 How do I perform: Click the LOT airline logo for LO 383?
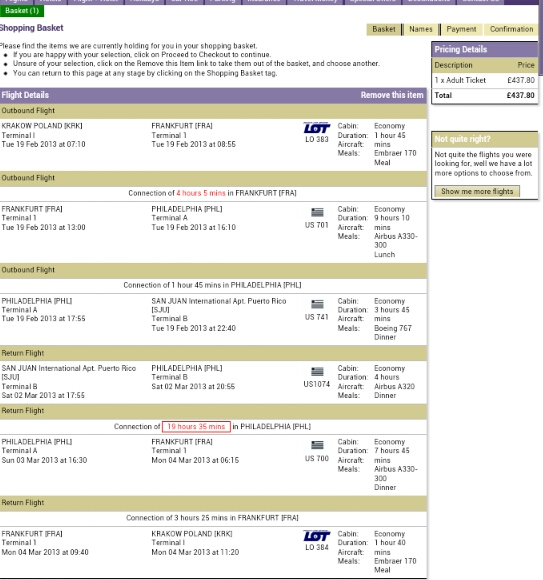(317, 128)
